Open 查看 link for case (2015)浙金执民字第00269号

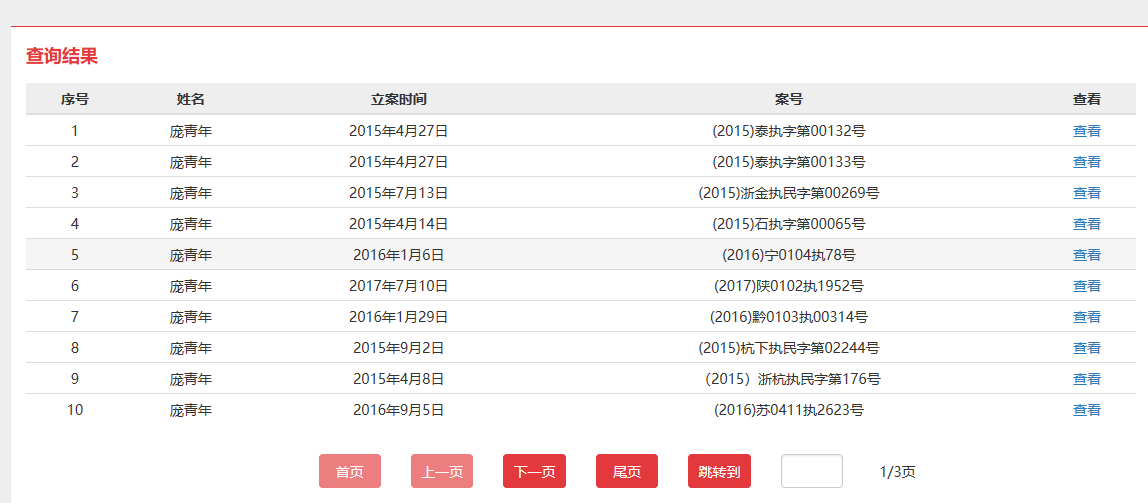1086,193
